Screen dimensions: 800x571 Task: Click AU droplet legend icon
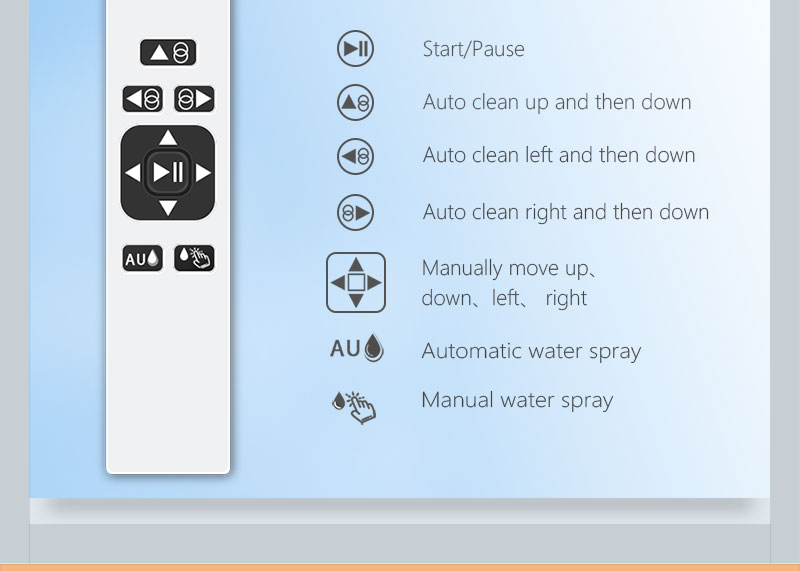357,348
